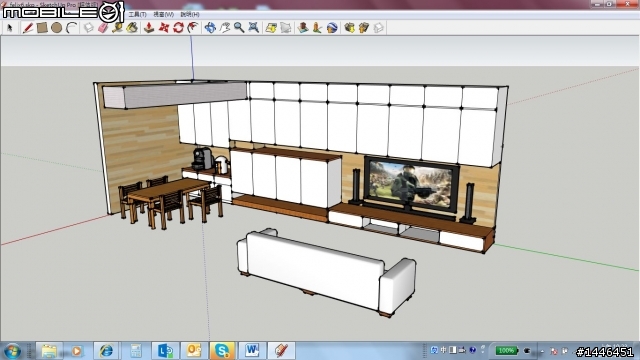Screen dimensions: 640x360
Task: Select the Zoom magnifier tool
Action: pos(239,28)
